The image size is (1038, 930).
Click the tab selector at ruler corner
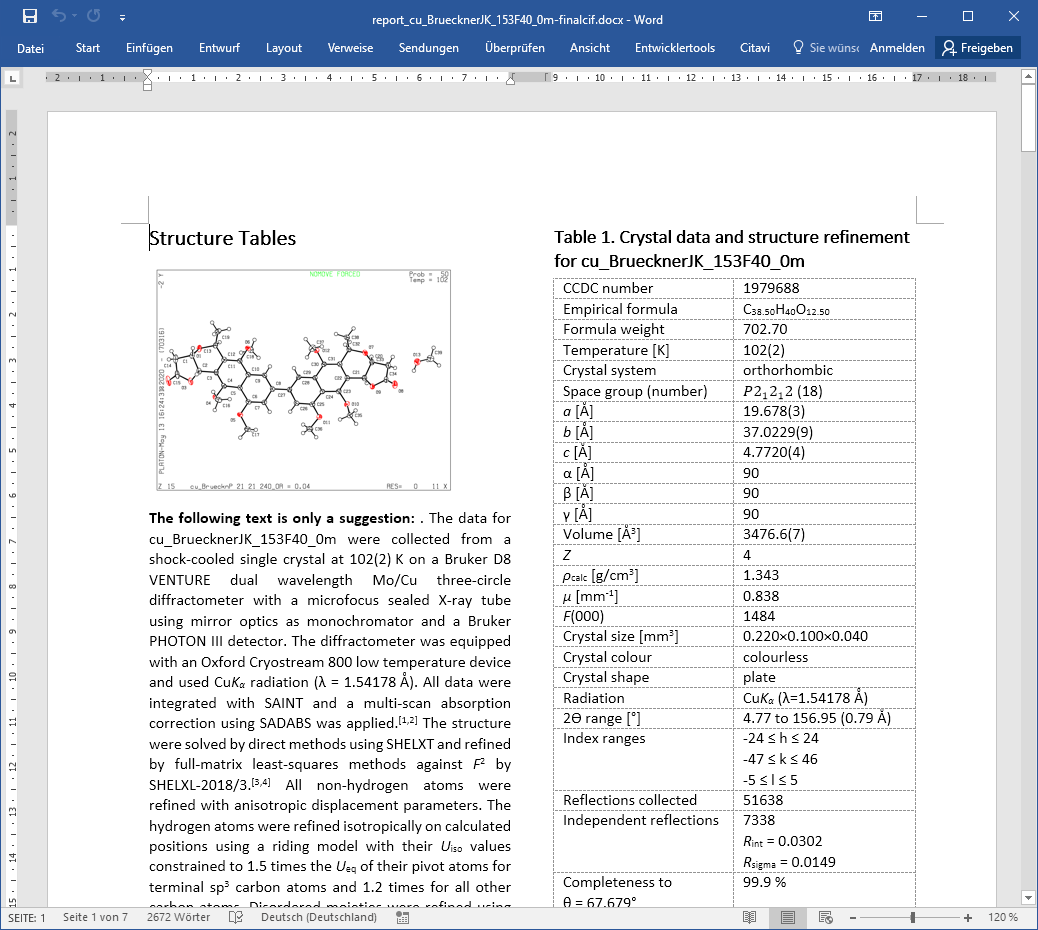pyautogui.click(x=13, y=78)
